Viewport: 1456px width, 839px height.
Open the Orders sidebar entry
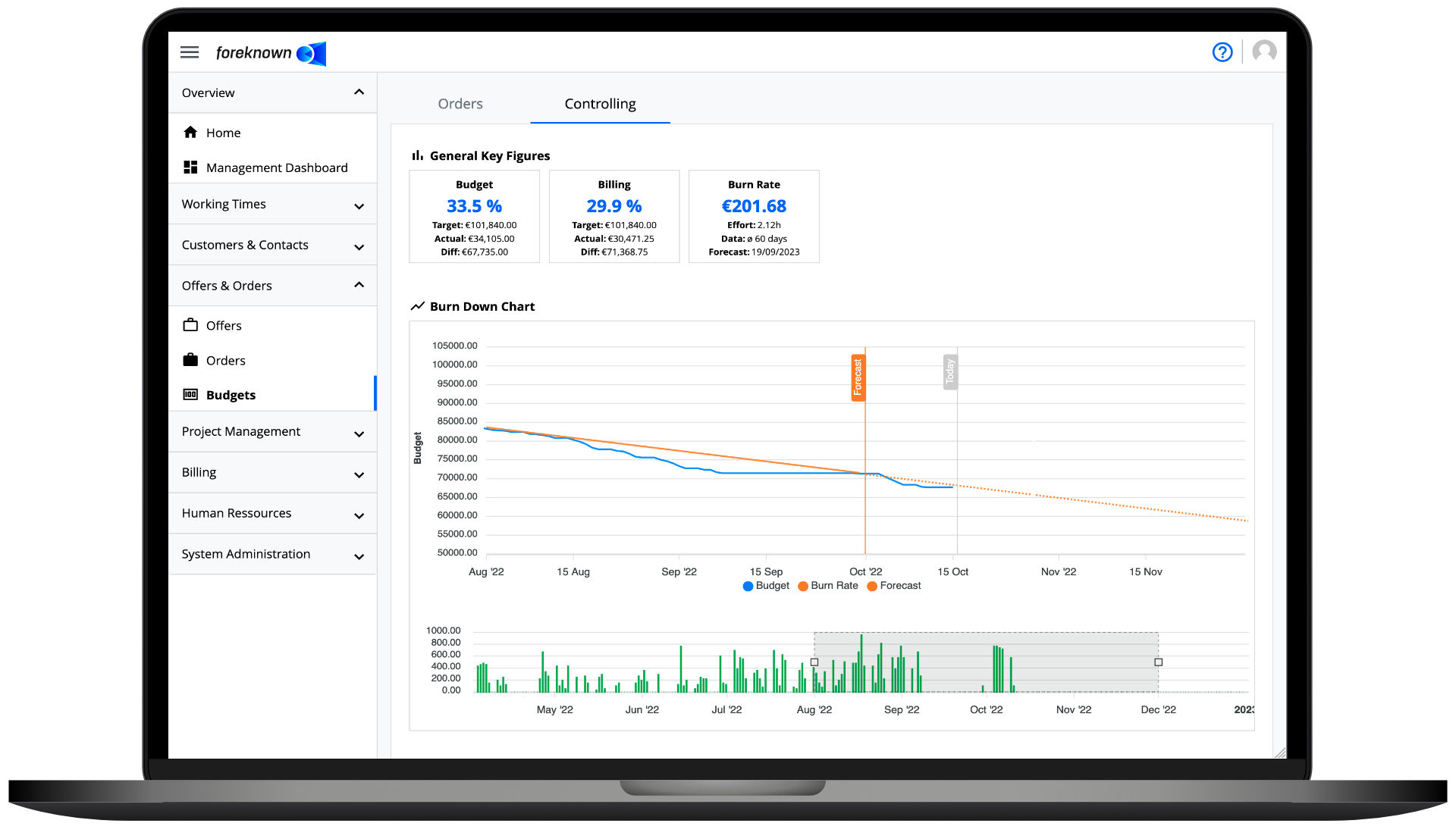pyautogui.click(x=272, y=360)
